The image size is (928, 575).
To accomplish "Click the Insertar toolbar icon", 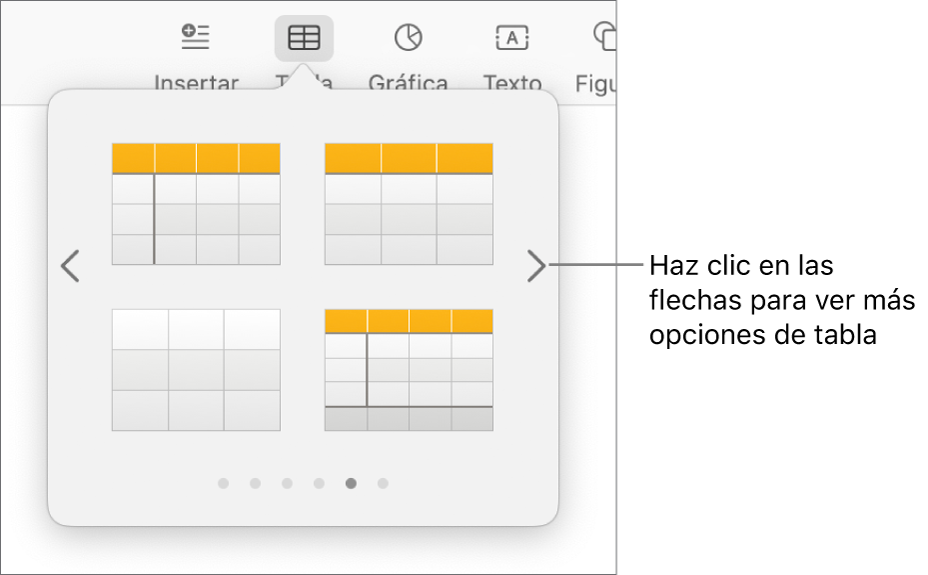I will 195,38.
